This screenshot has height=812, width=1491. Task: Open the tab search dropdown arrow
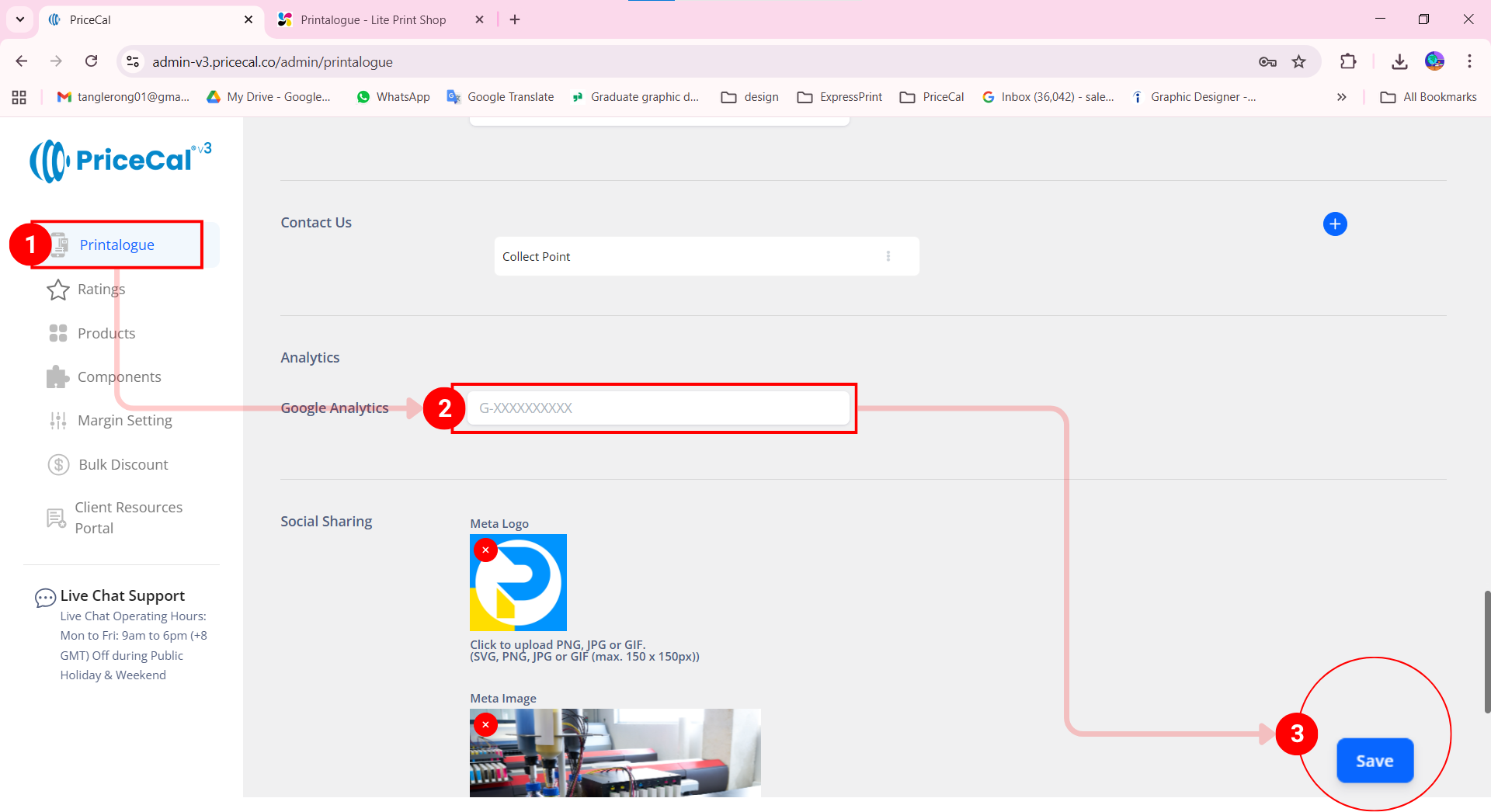(x=20, y=19)
